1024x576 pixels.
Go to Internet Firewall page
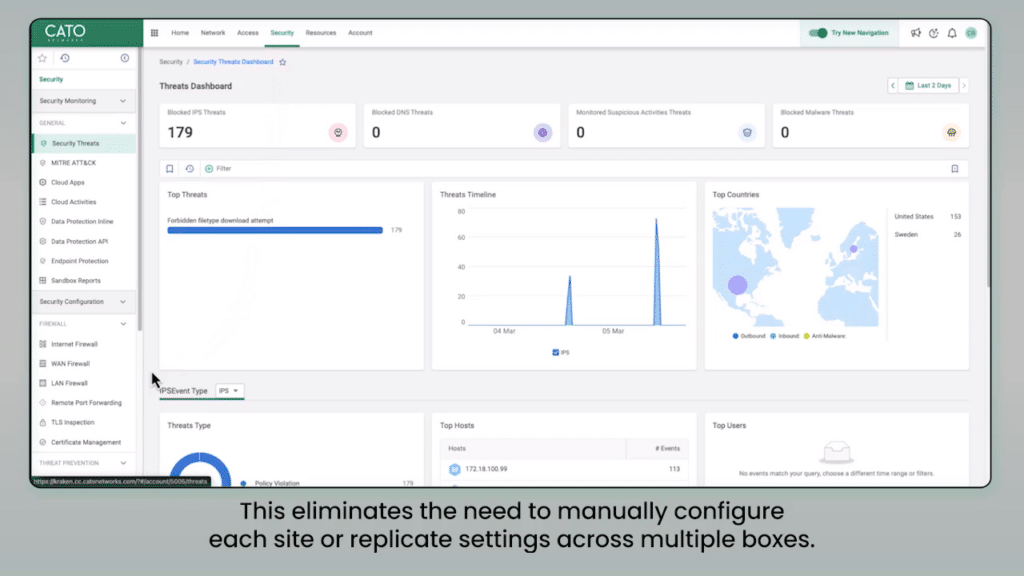[74, 344]
